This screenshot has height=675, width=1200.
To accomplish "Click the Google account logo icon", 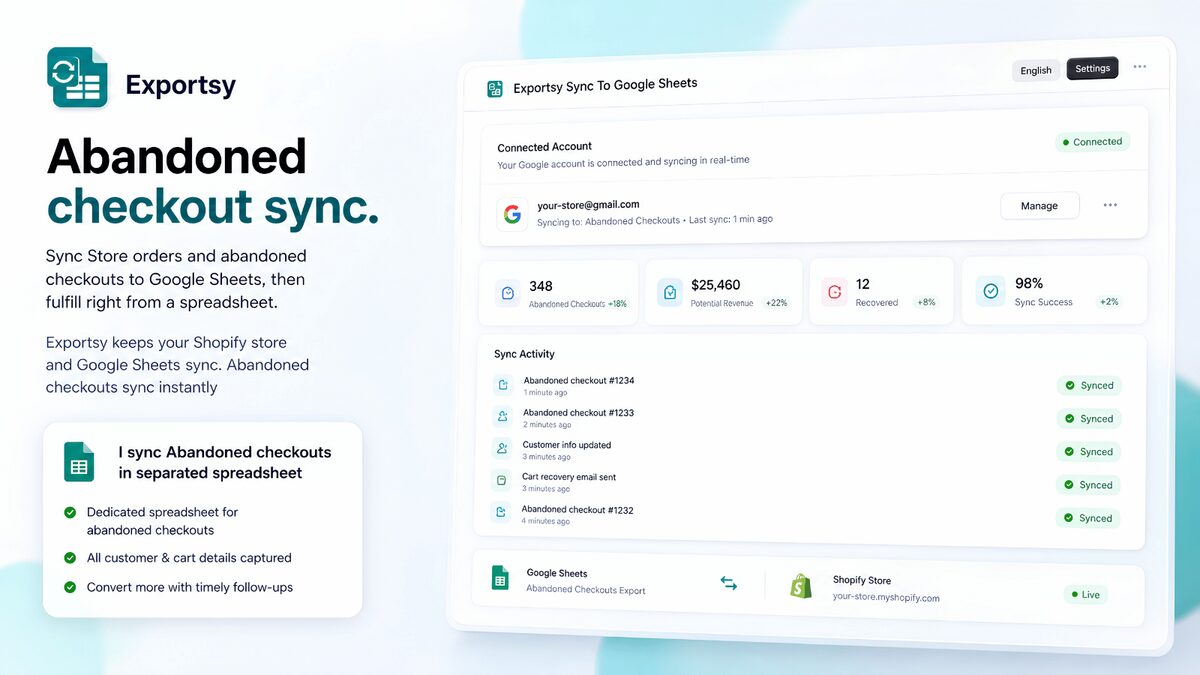I will pos(512,214).
